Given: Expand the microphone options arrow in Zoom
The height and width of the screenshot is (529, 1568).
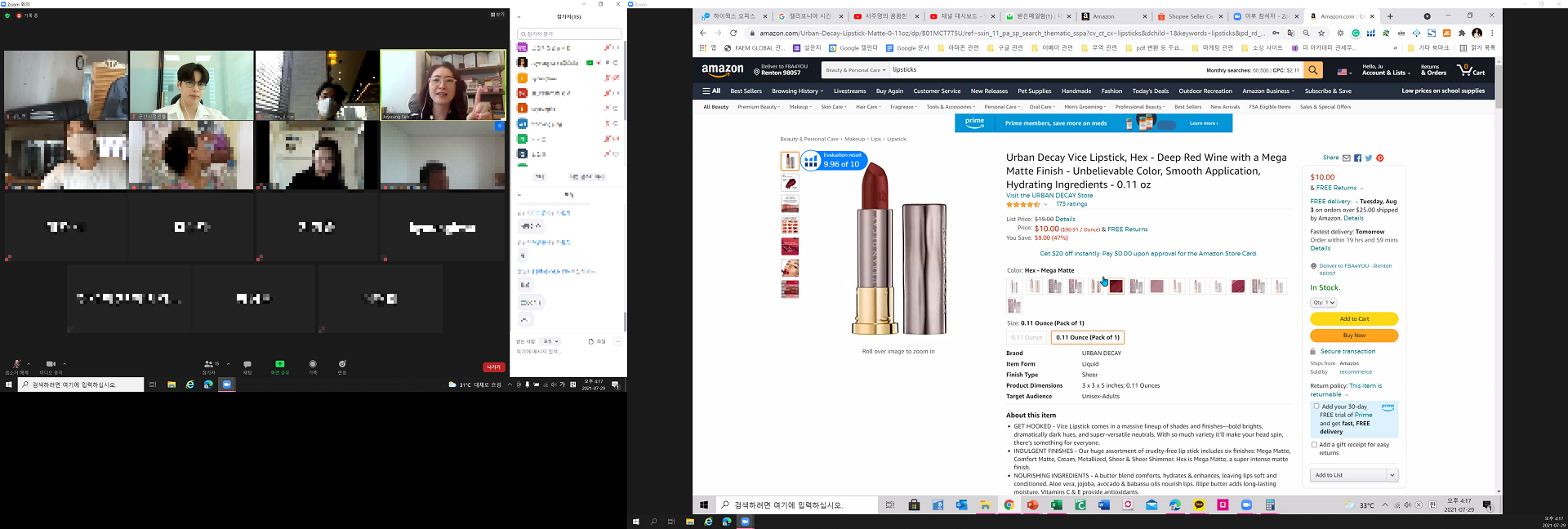Looking at the screenshot, I should 29,364.
